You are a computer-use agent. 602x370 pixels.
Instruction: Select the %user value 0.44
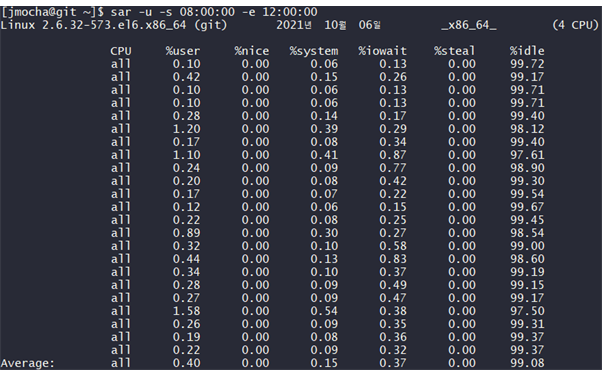point(186,259)
